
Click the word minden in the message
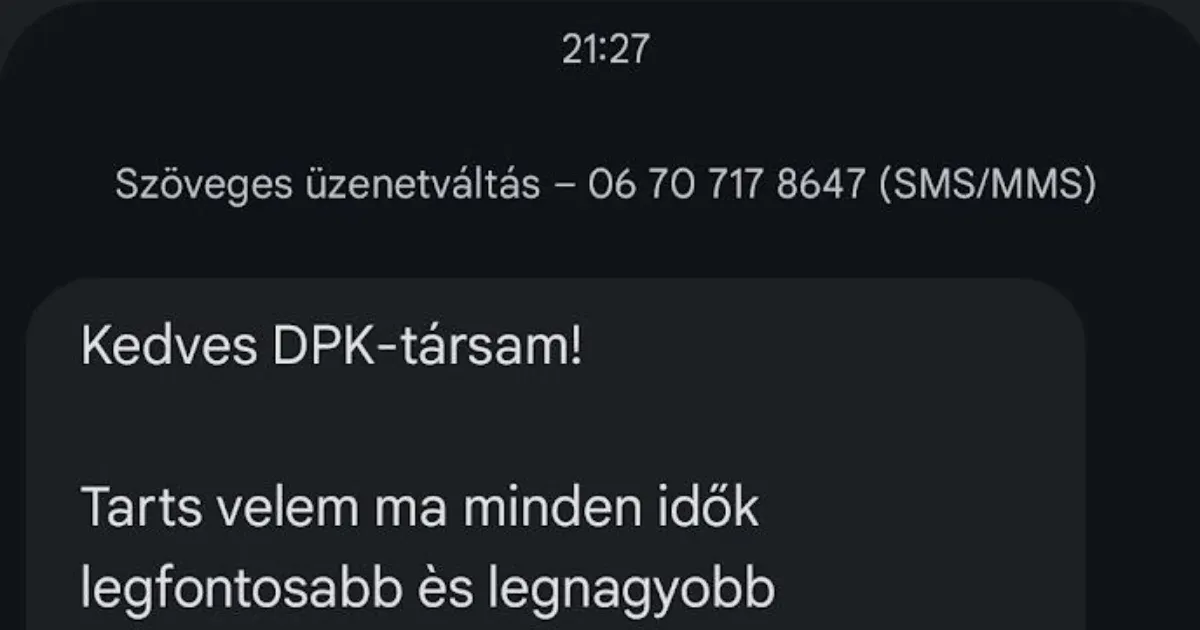pos(533,509)
